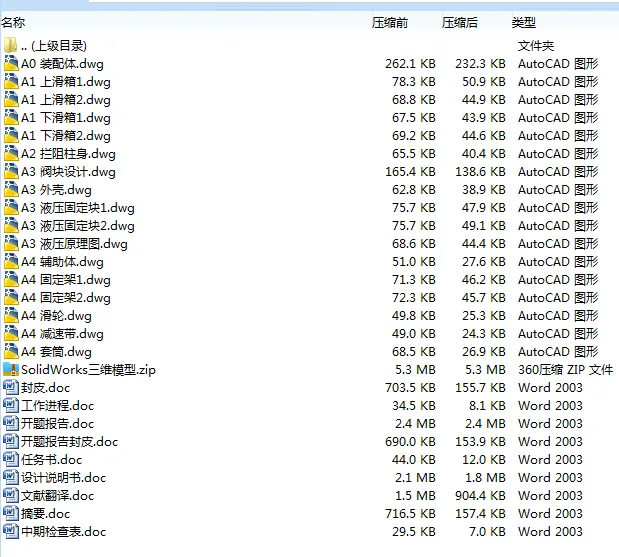Click the A3 液压原理图.dwg file icon
The width and height of the screenshot is (619, 557).
pos(11,244)
